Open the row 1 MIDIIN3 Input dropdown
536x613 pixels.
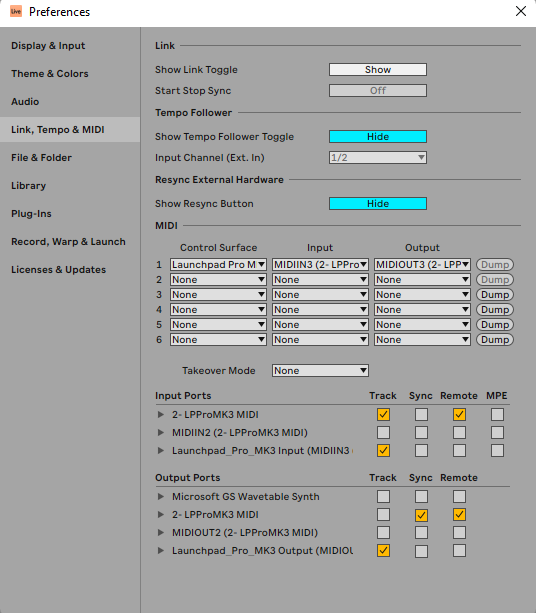point(320,265)
